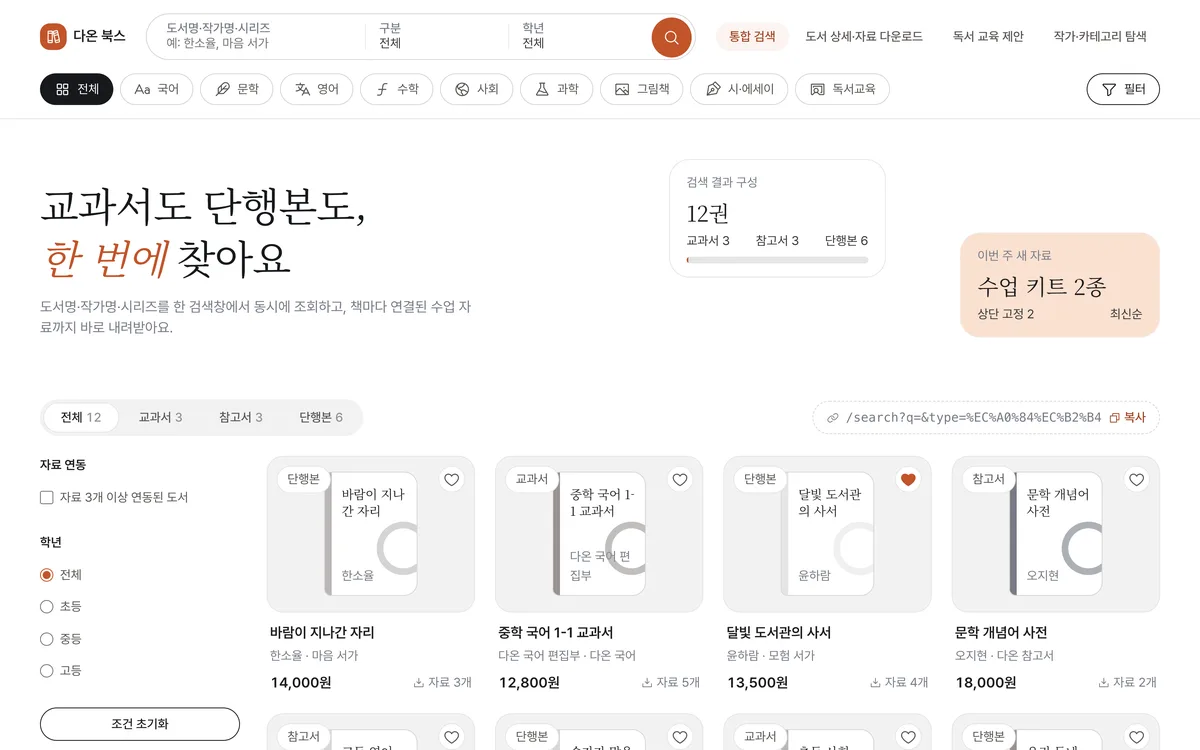Image resolution: width=1200 pixels, height=750 pixels.
Task: Select the 수학 category chip
Action: [396, 89]
